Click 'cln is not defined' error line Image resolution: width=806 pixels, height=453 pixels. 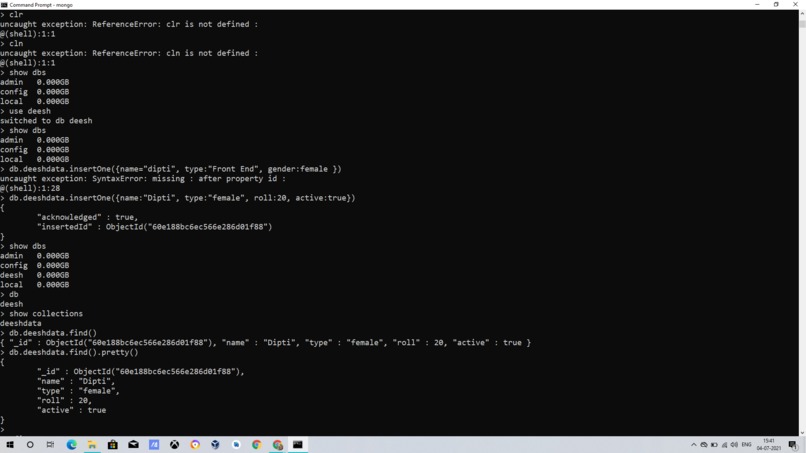[129, 53]
